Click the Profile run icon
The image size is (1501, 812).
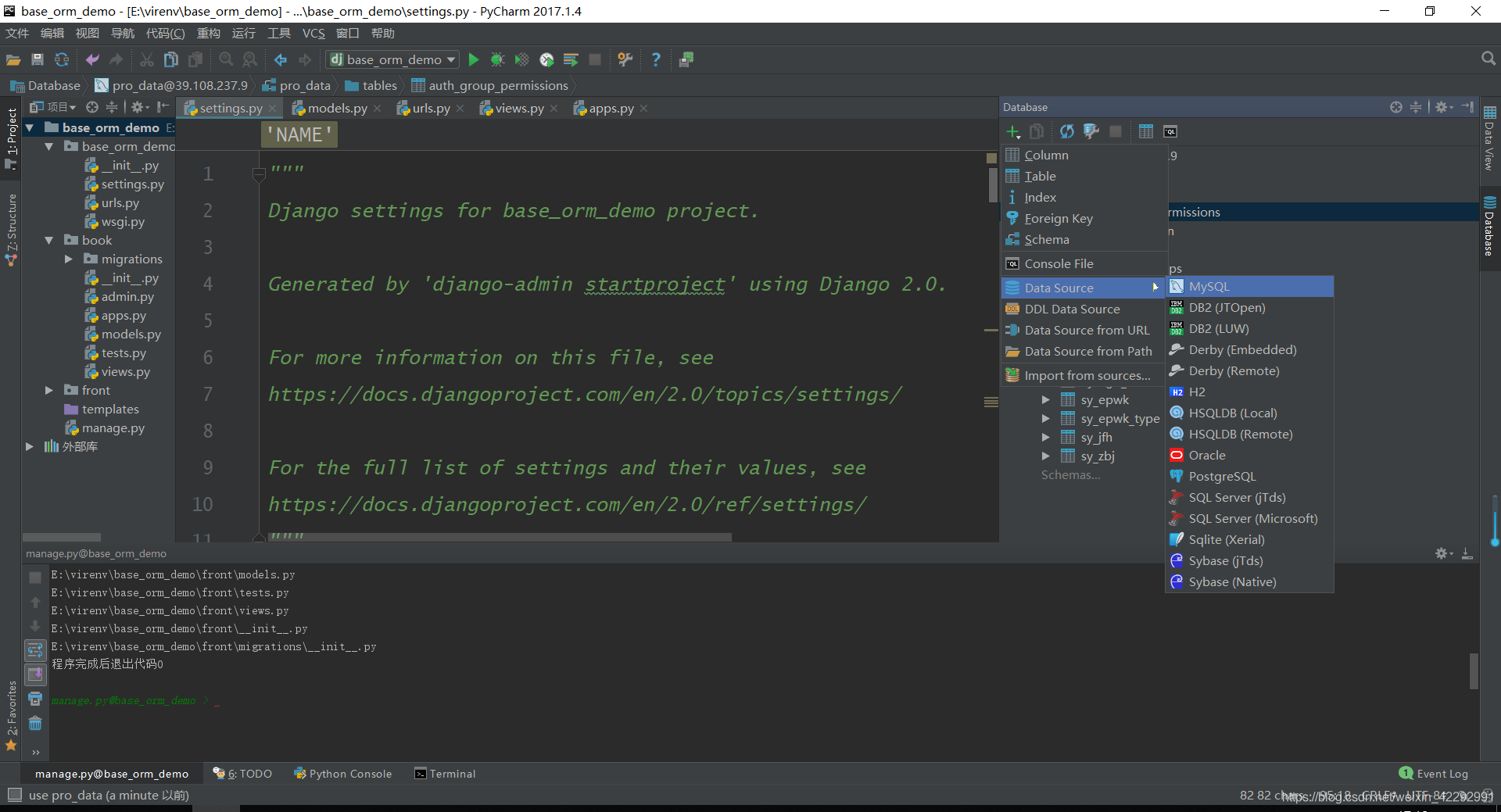[546, 59]
